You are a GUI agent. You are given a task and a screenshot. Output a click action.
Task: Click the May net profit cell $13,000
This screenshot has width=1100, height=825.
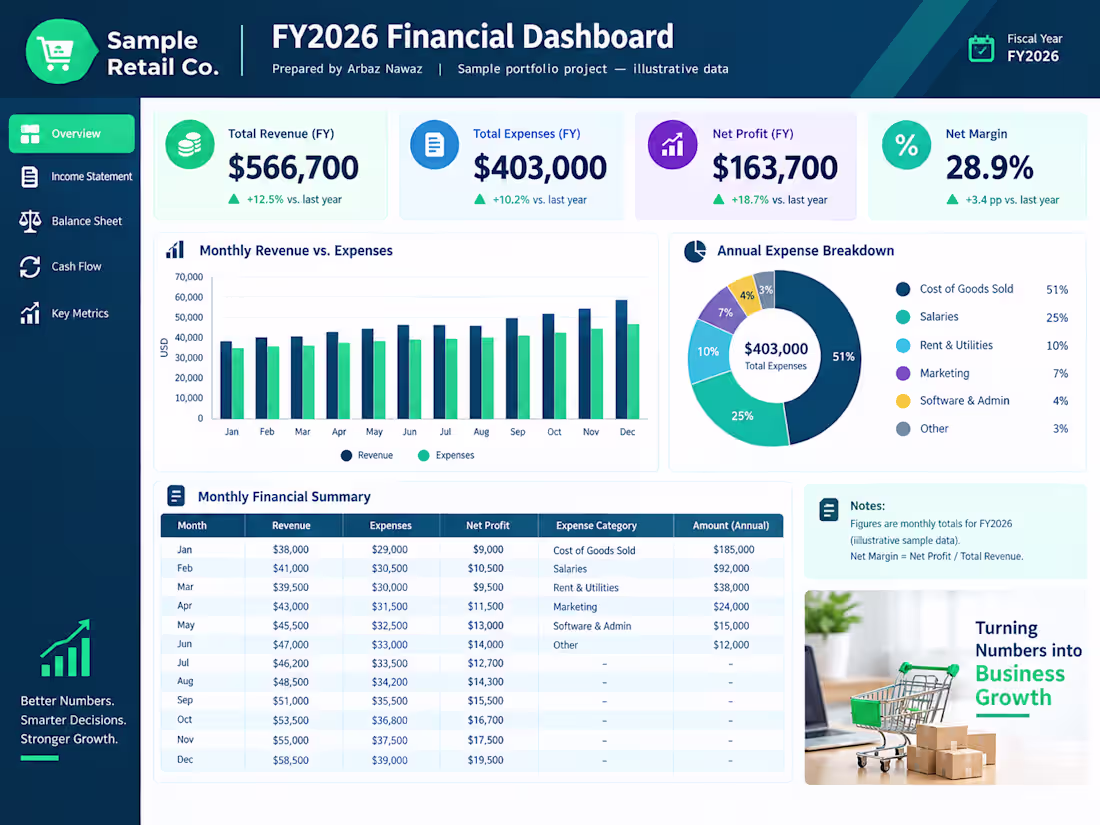[x=485, y=625]
